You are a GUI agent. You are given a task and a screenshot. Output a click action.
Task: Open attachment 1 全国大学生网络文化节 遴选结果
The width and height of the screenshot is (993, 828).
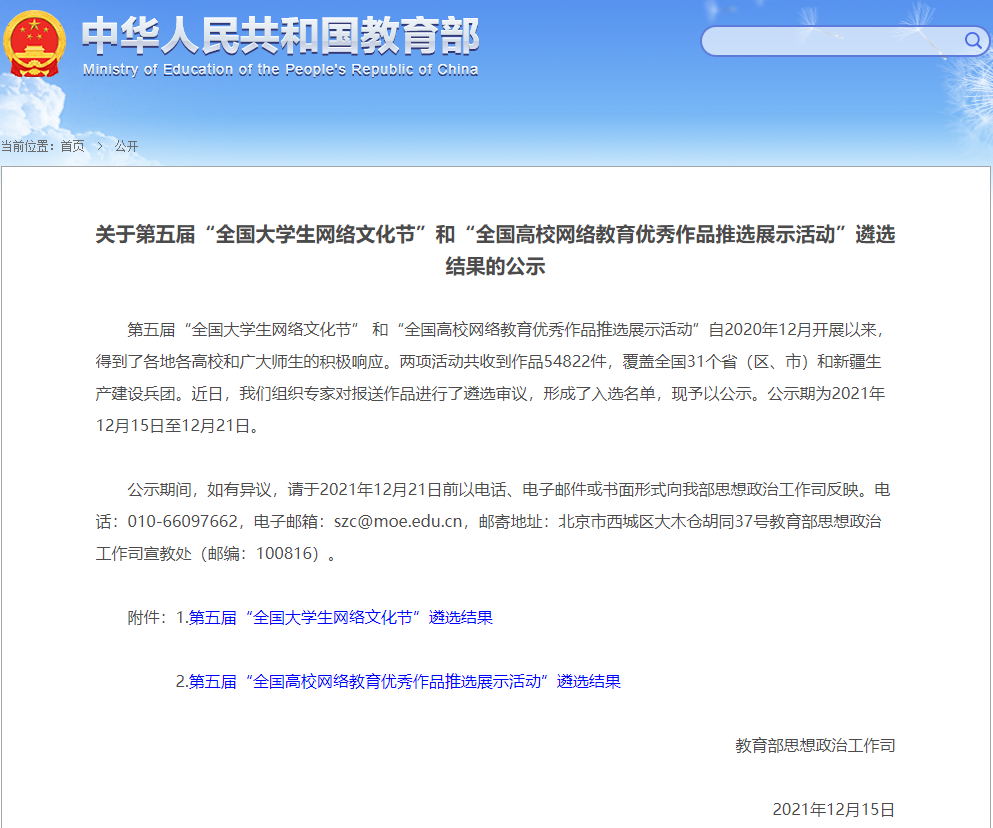[x=341, y=618]
